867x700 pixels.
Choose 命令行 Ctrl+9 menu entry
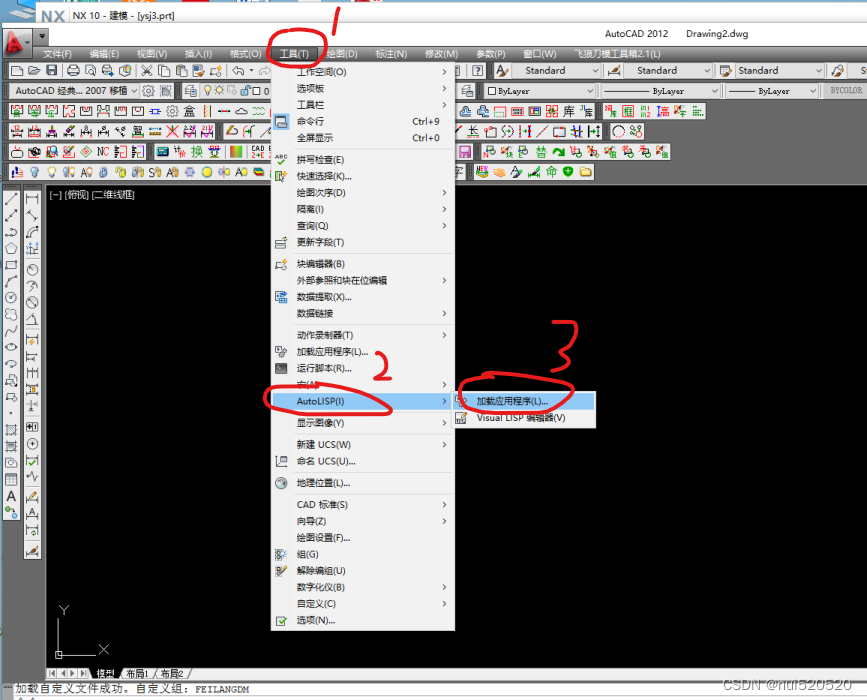pos(363,121)
